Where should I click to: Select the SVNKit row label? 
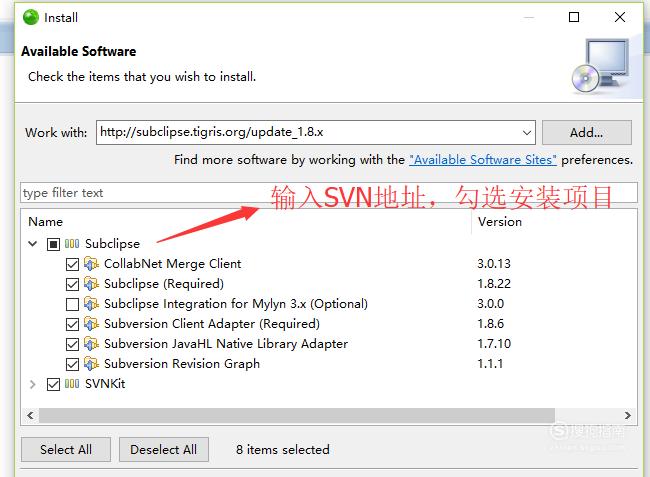[105, 384]
